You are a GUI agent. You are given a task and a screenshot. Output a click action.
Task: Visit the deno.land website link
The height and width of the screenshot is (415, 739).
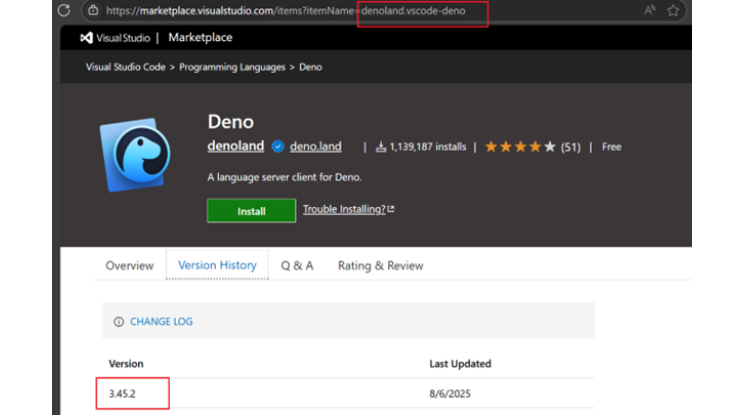pos(315,147)
